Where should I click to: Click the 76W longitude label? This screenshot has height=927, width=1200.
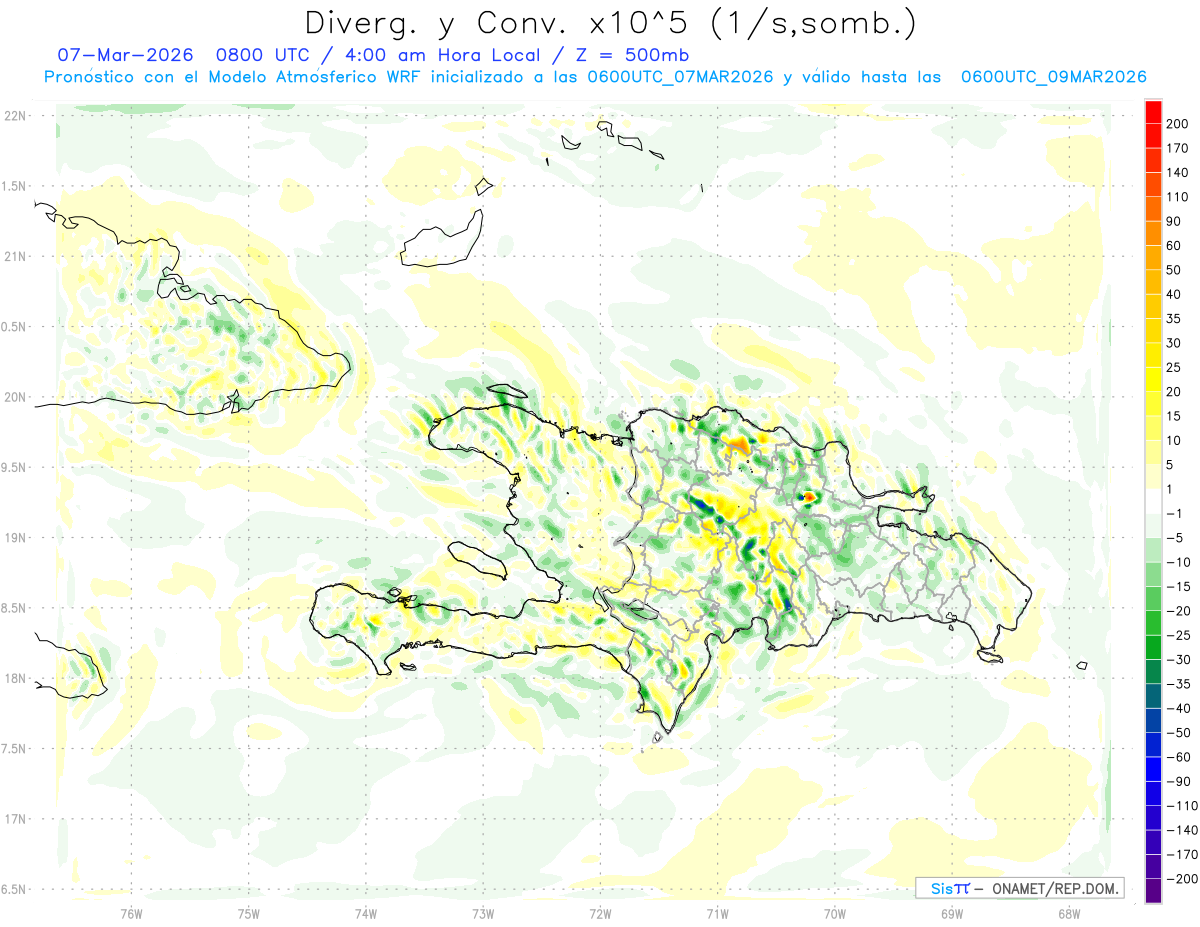pyautogui.click(x=131, y=913)
